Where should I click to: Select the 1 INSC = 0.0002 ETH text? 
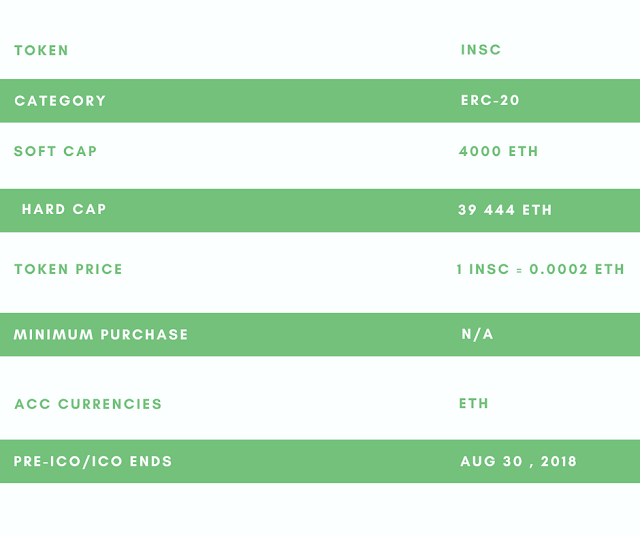541,269
